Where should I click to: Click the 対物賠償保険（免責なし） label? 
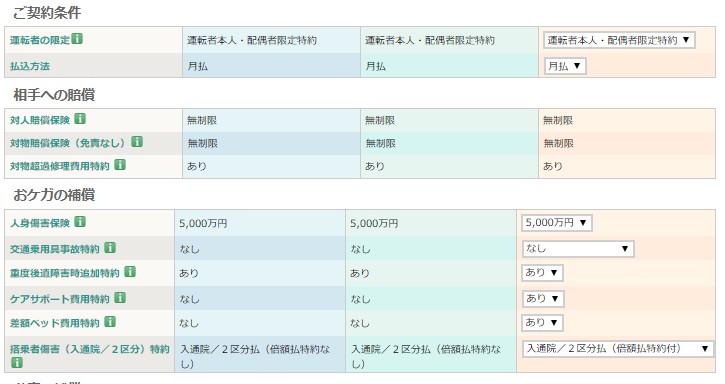(x=68, y=143)
